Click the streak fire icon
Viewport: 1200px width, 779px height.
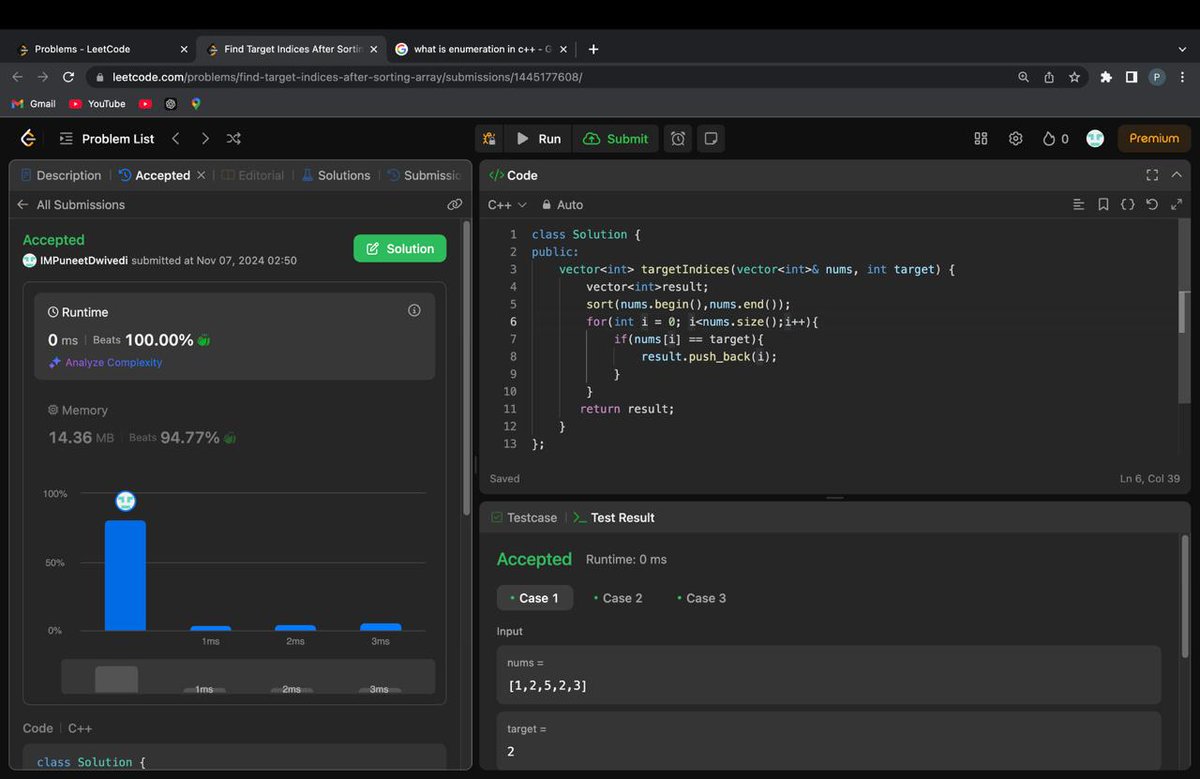pos(1049,138)
